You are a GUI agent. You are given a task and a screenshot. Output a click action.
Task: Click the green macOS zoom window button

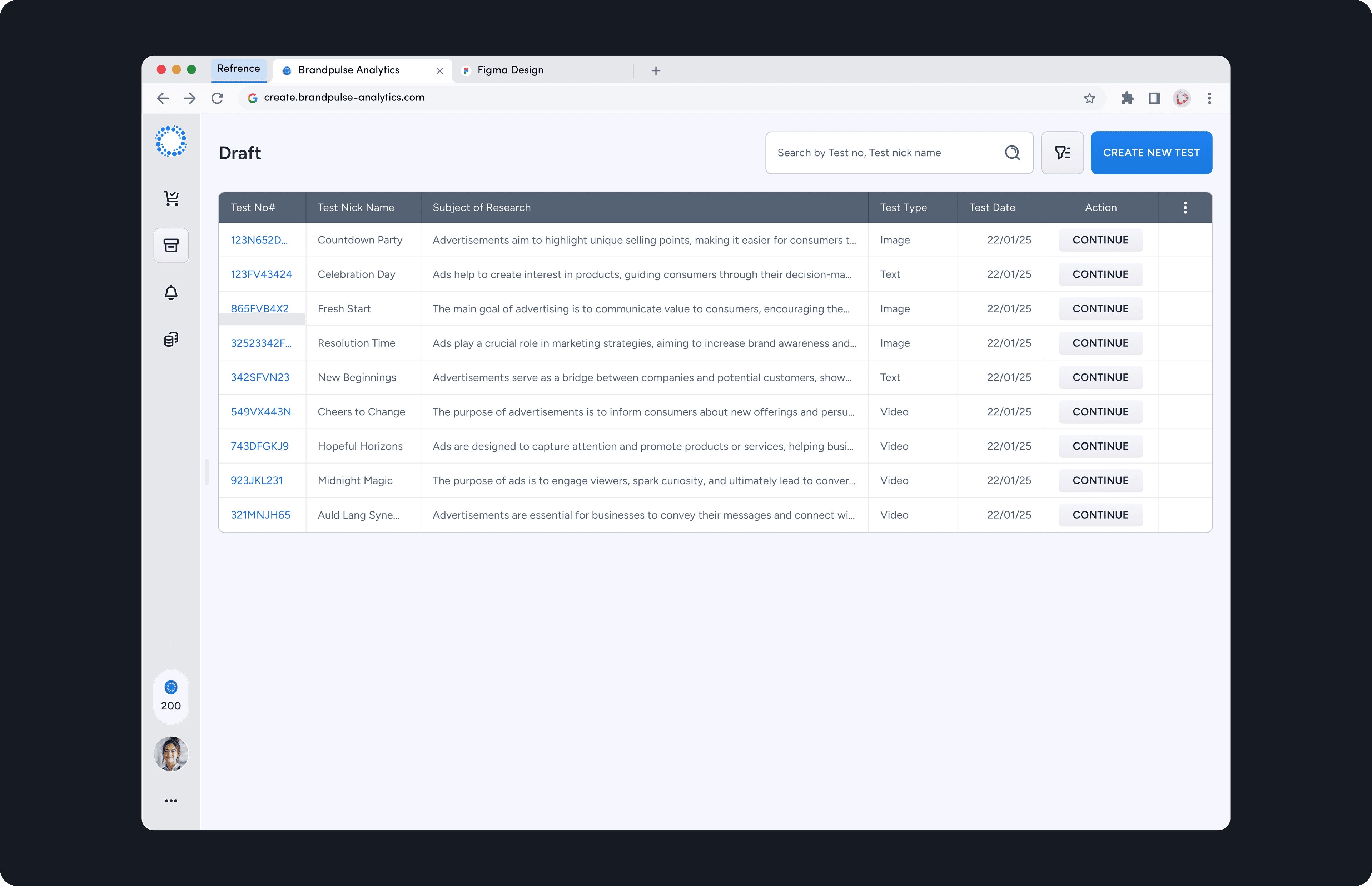point(192,70)
